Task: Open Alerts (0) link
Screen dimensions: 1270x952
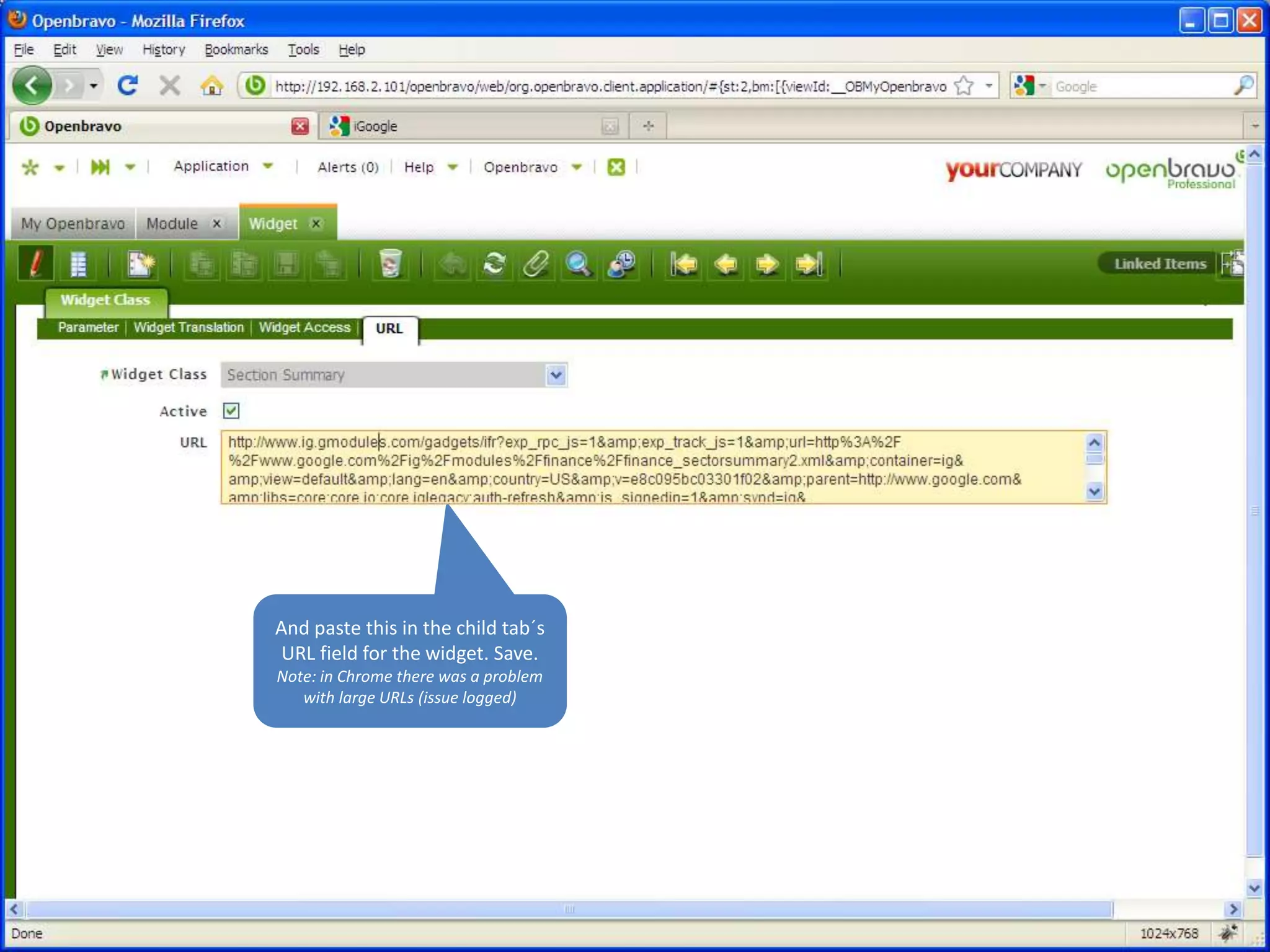Action: (x=348, y=167)
